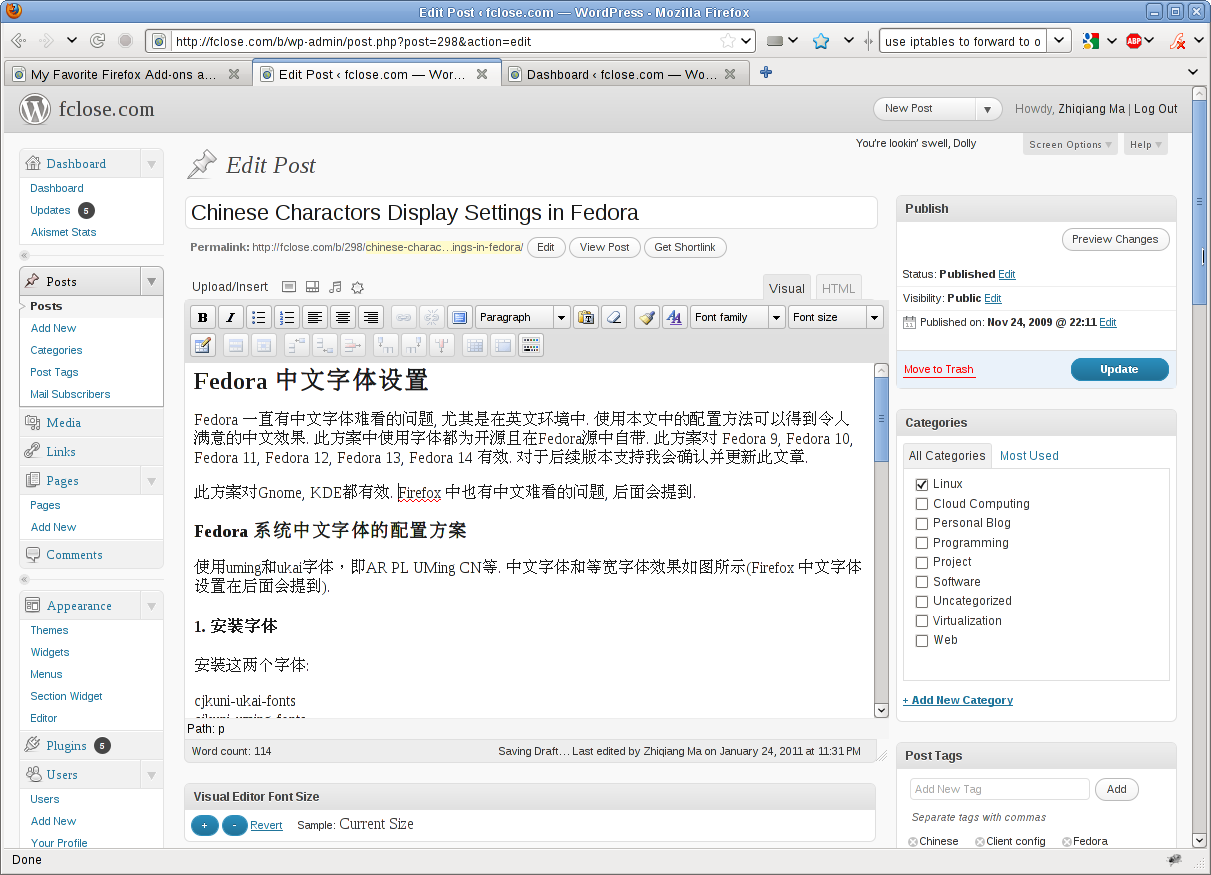Expand the Font size dropdown
Viewport: 1211px width, 875px height.
click(835, 317)
